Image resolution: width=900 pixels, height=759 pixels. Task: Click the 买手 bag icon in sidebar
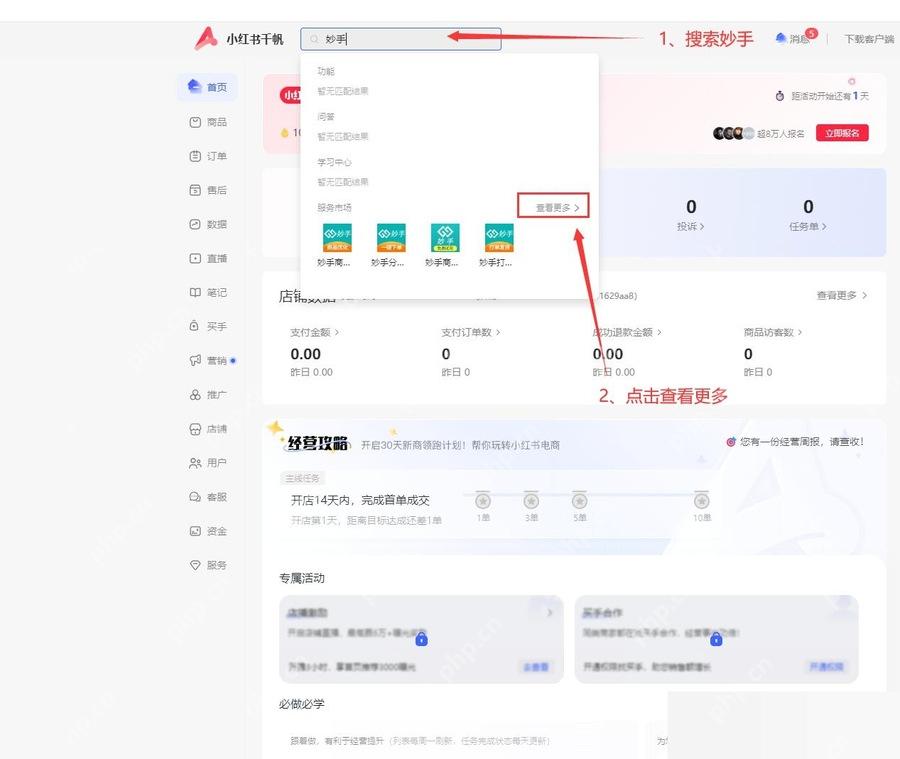click(195, 326)
